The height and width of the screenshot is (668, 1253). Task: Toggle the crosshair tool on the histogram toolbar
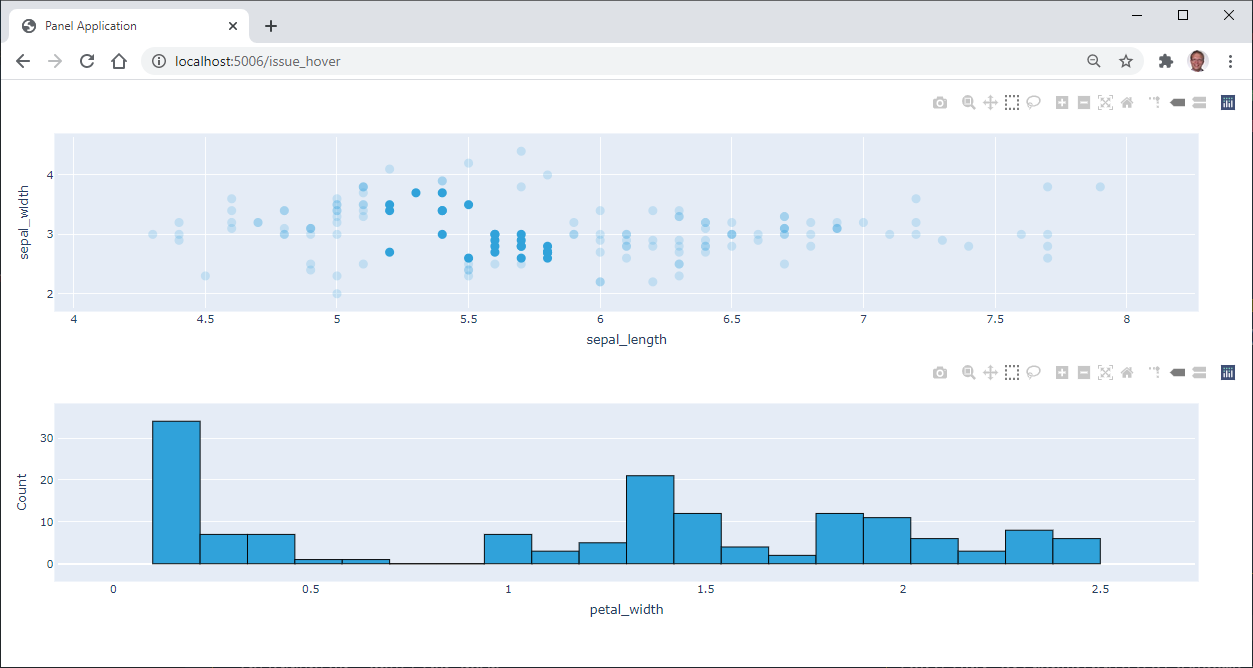coord(1153,371)
